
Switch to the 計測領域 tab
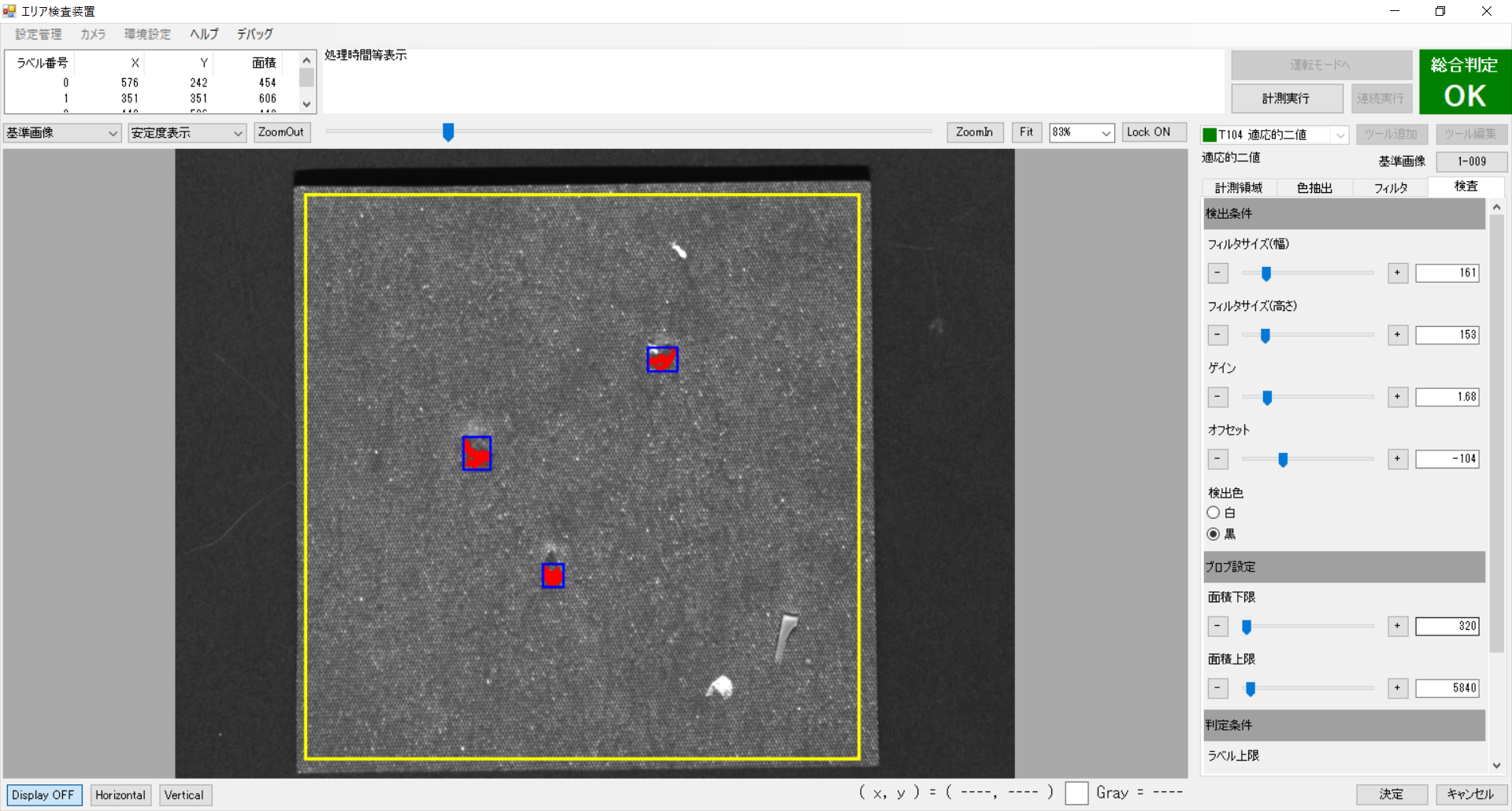point(1239,187)
